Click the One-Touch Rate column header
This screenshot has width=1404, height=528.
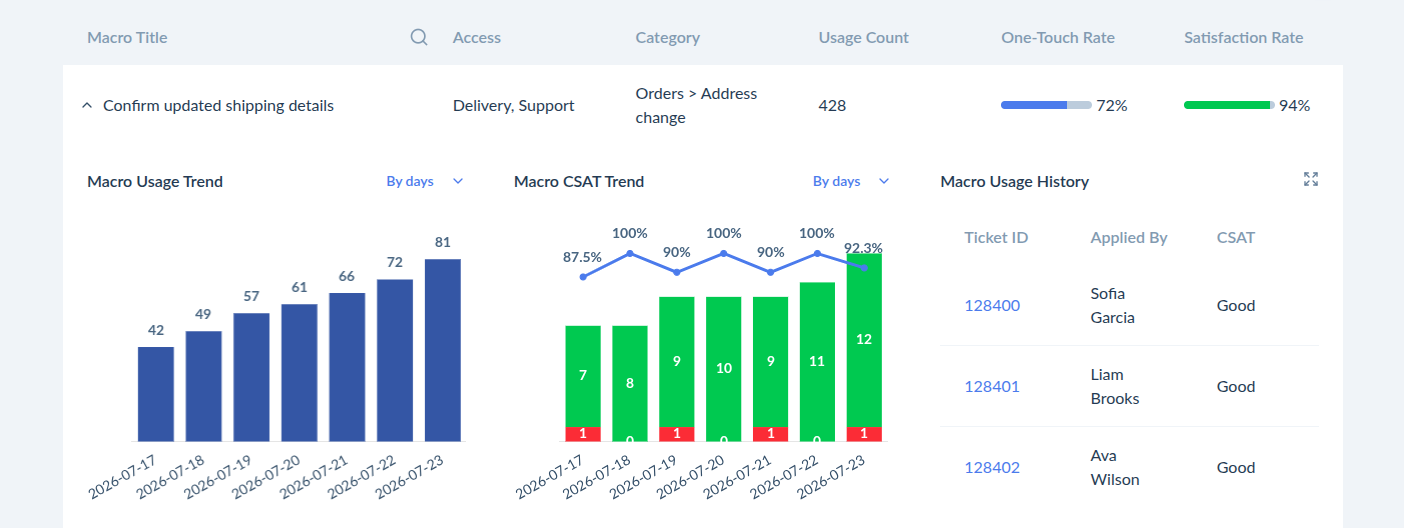tap(1057, 38)
